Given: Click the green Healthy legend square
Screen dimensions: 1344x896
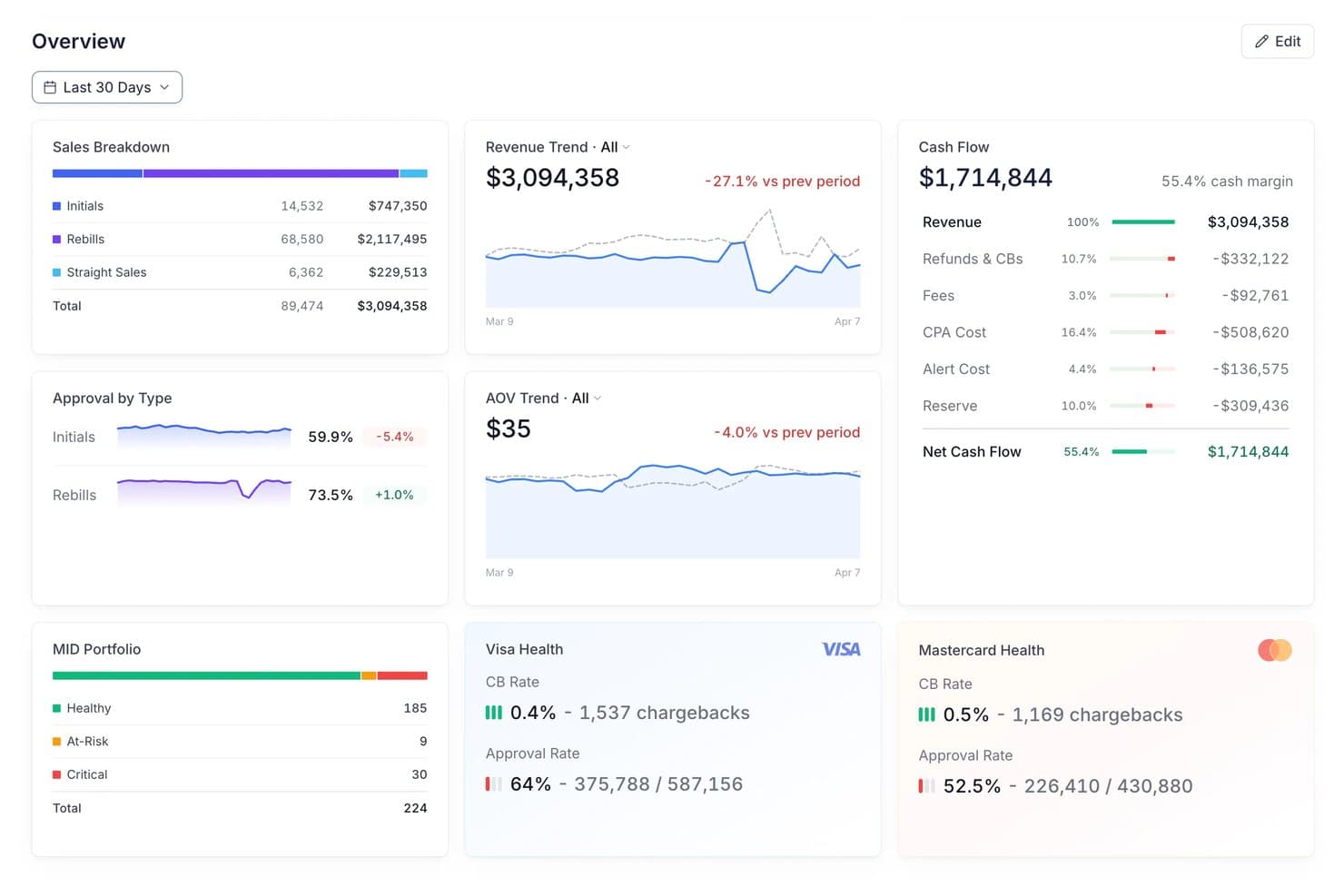Looking at the screenshot, I should [x=56, y=708].
